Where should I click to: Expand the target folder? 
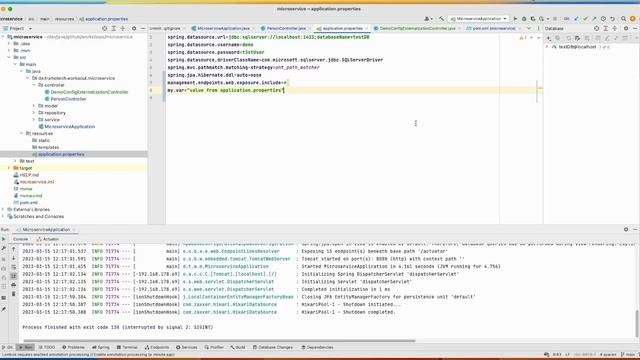pos(9,168)
